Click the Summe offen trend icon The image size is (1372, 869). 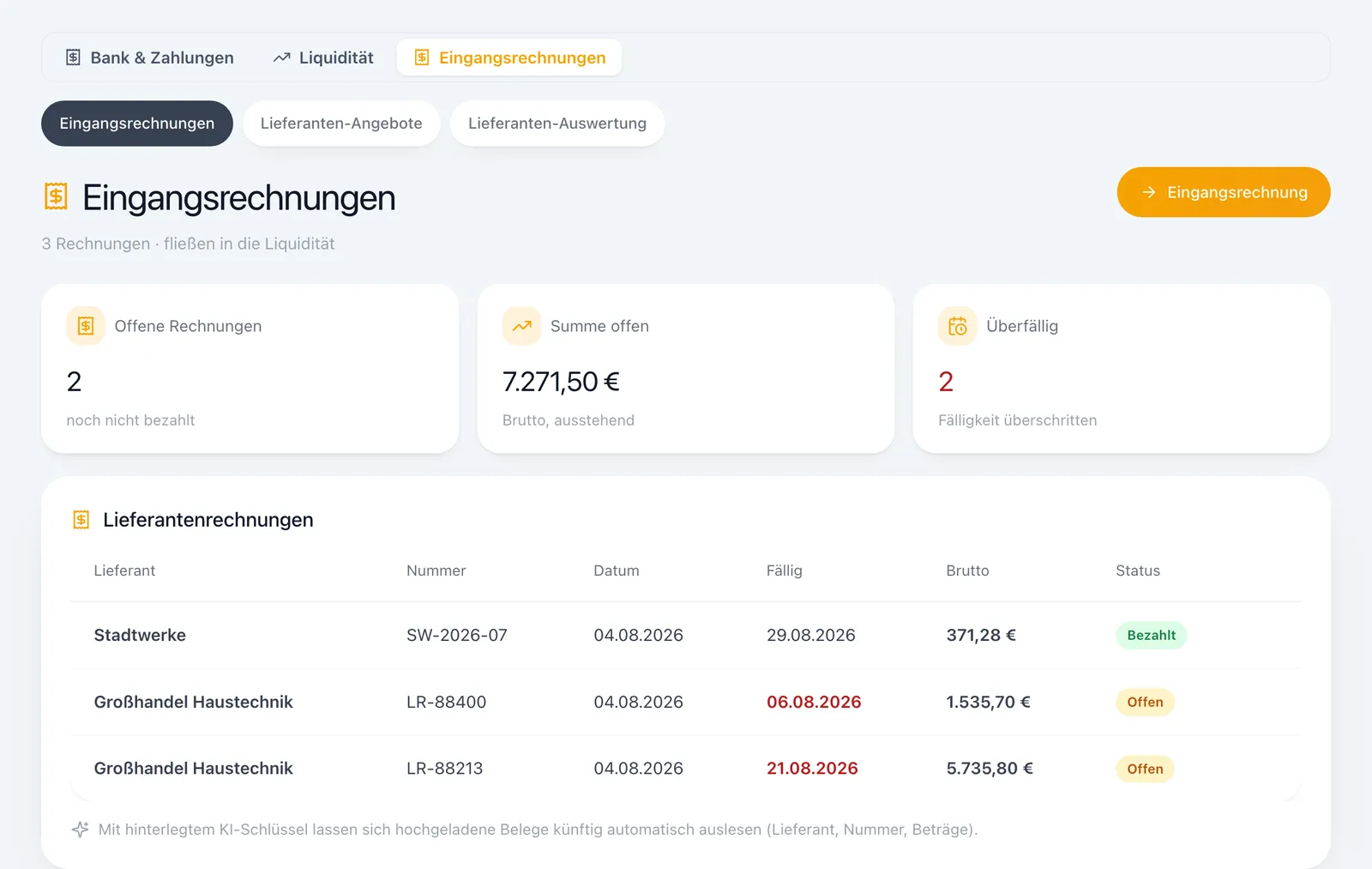[x=521, y=326]
